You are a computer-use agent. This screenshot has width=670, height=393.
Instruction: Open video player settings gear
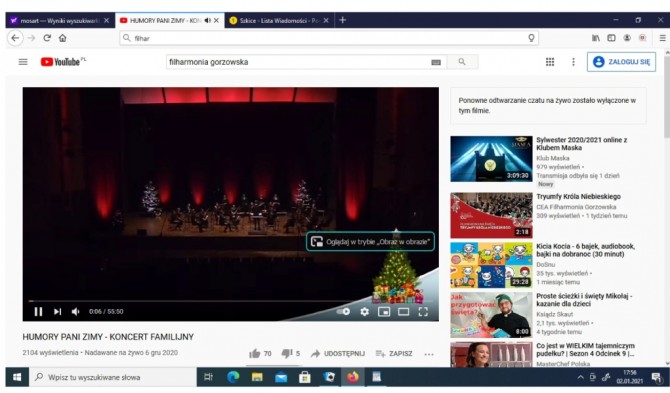point(364,312)
